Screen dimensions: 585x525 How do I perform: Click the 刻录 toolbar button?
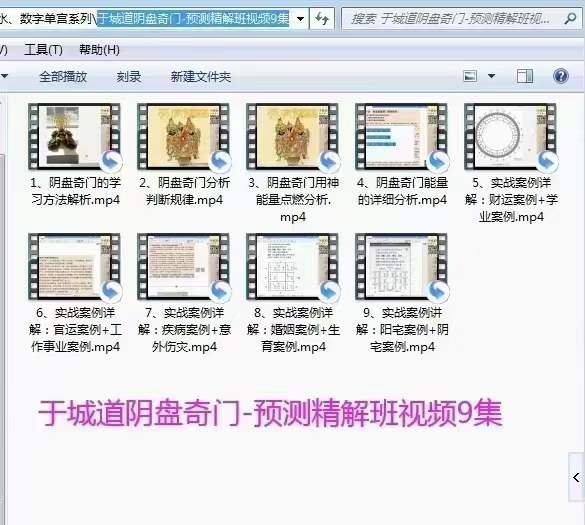[129, 77]
